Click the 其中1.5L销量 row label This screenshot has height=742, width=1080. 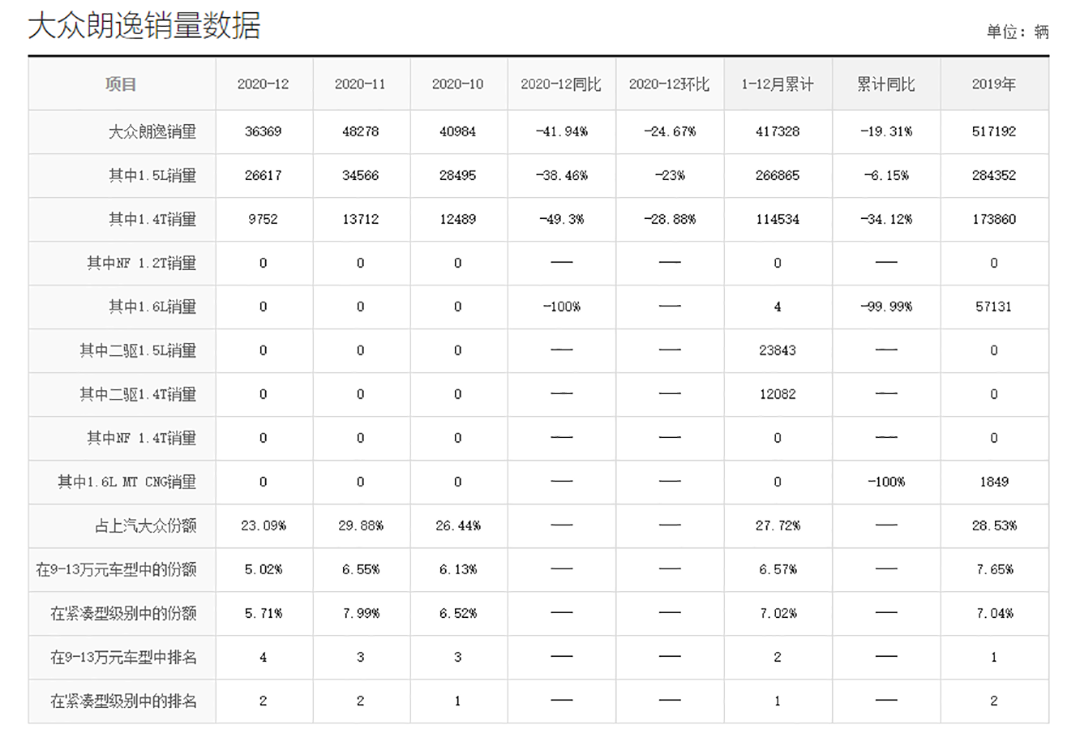[152, 176]
